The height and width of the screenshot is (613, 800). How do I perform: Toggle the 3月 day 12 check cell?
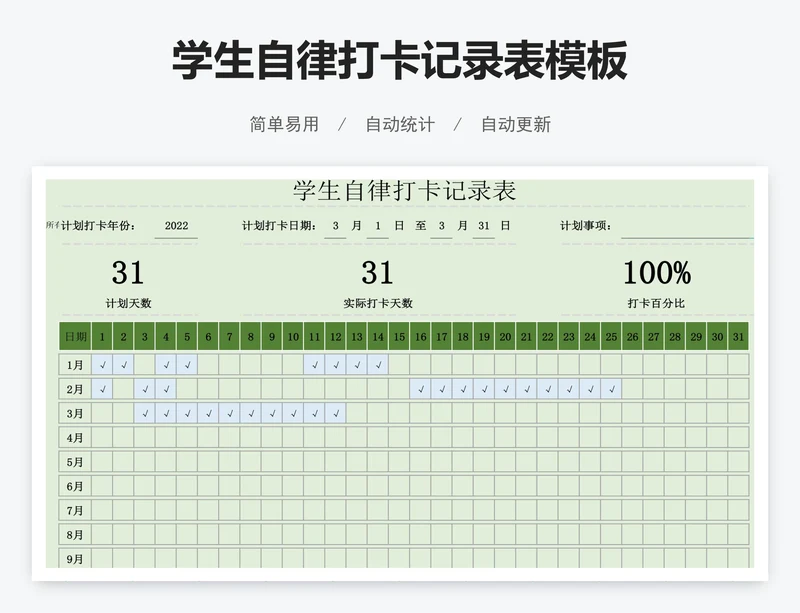[336, 413]
